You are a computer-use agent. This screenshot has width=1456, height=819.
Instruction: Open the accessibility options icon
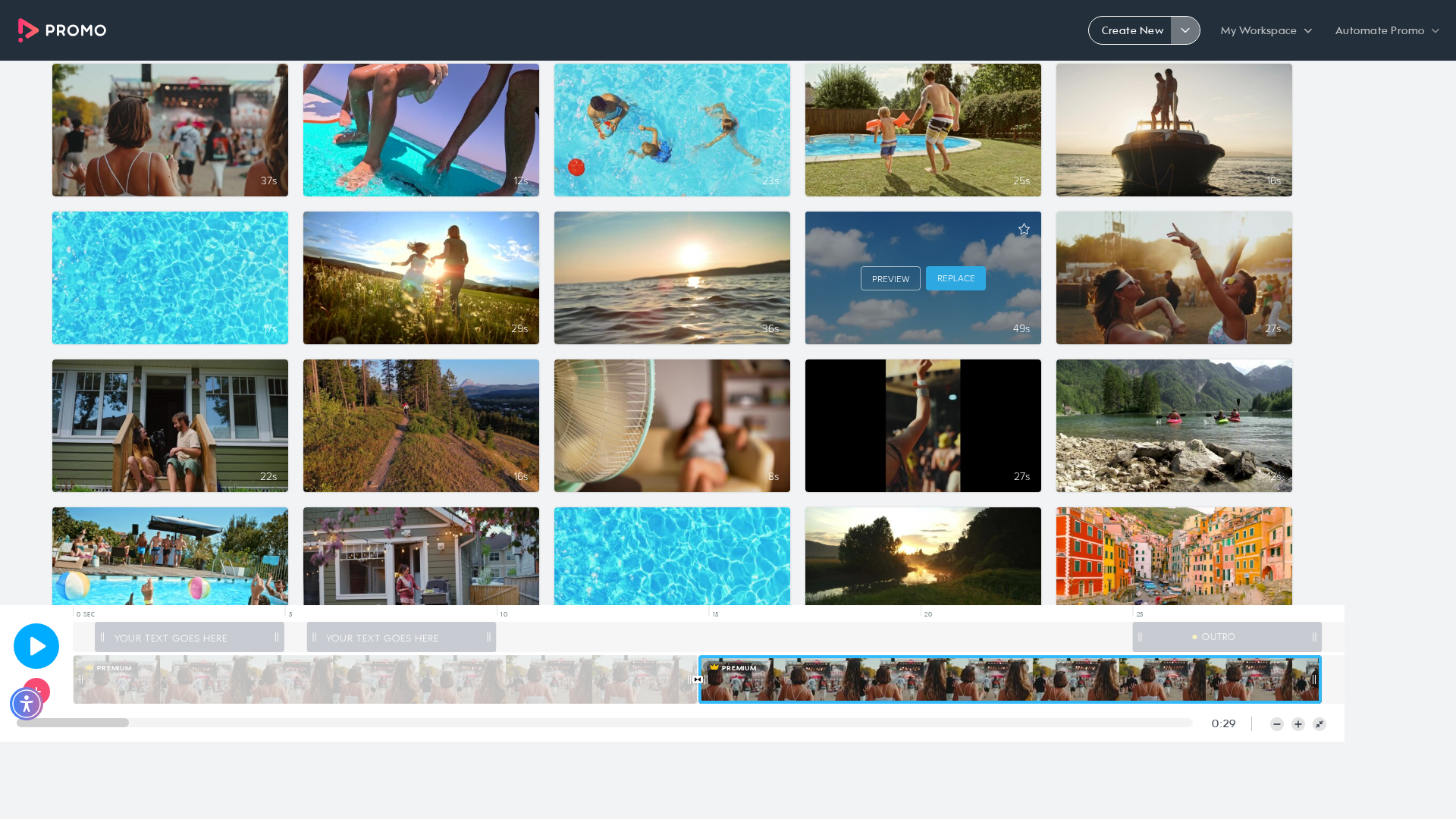(x=27, y=704)
